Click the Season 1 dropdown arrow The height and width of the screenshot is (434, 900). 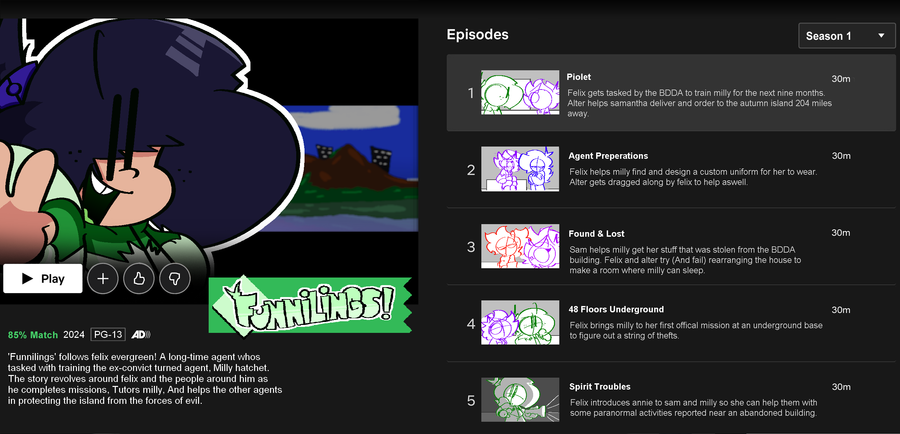881,36
